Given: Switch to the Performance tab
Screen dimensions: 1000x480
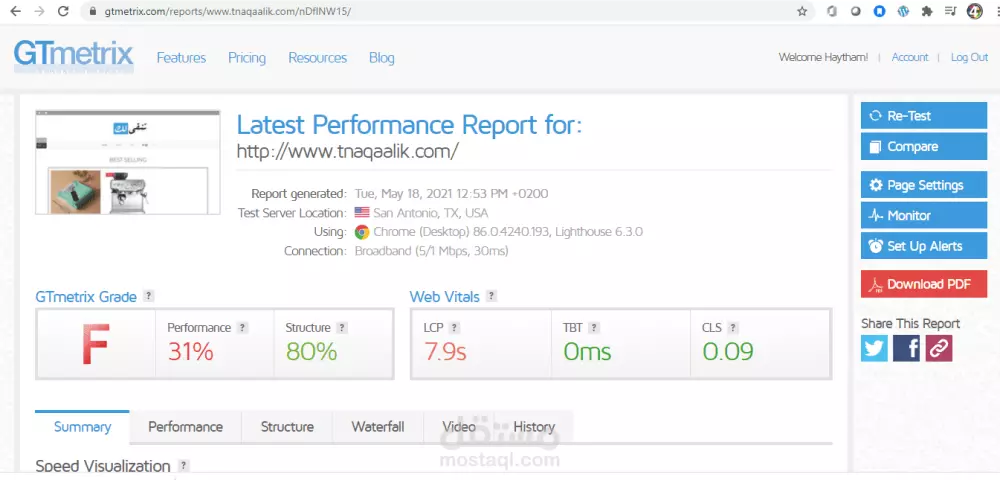Looking at the screenshot, I should pos(186,427).
